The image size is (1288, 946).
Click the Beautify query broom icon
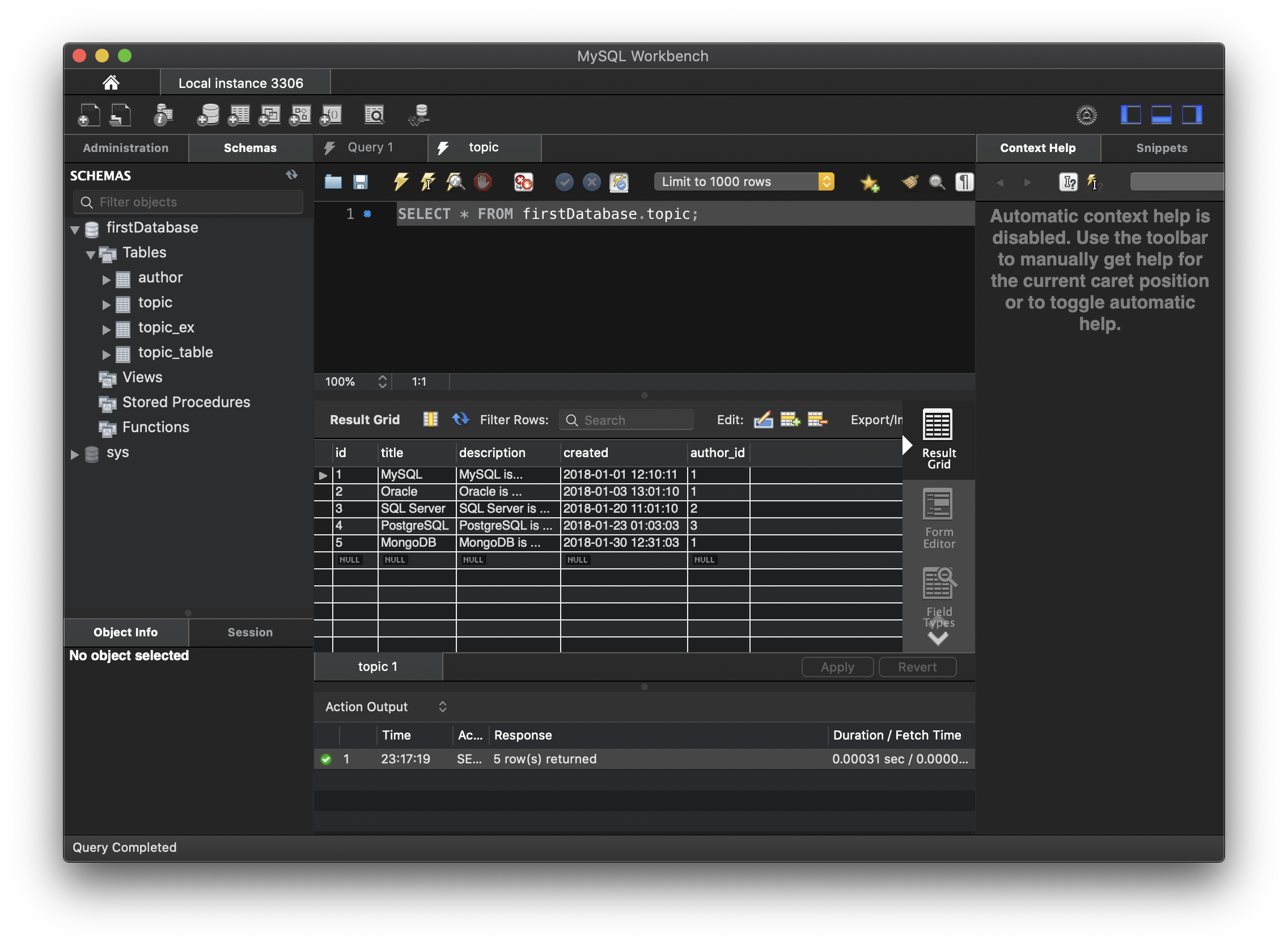(x=910, y=182)
